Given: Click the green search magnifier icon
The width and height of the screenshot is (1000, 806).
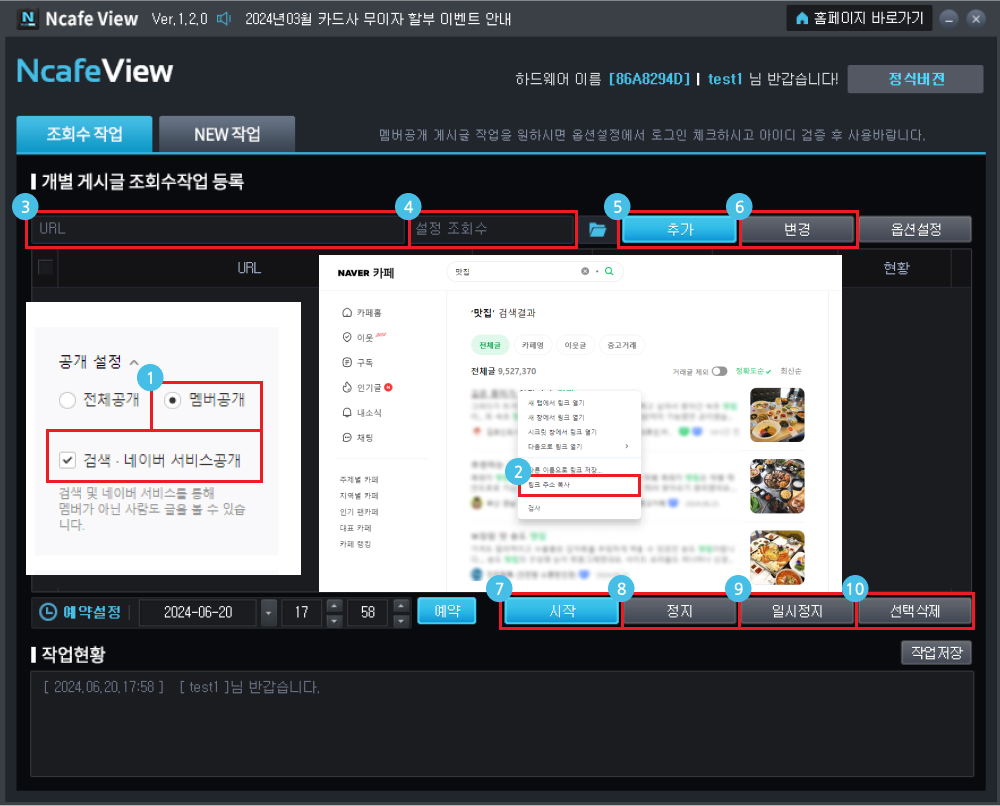Looking at the screenshot, I should point(609,271).
